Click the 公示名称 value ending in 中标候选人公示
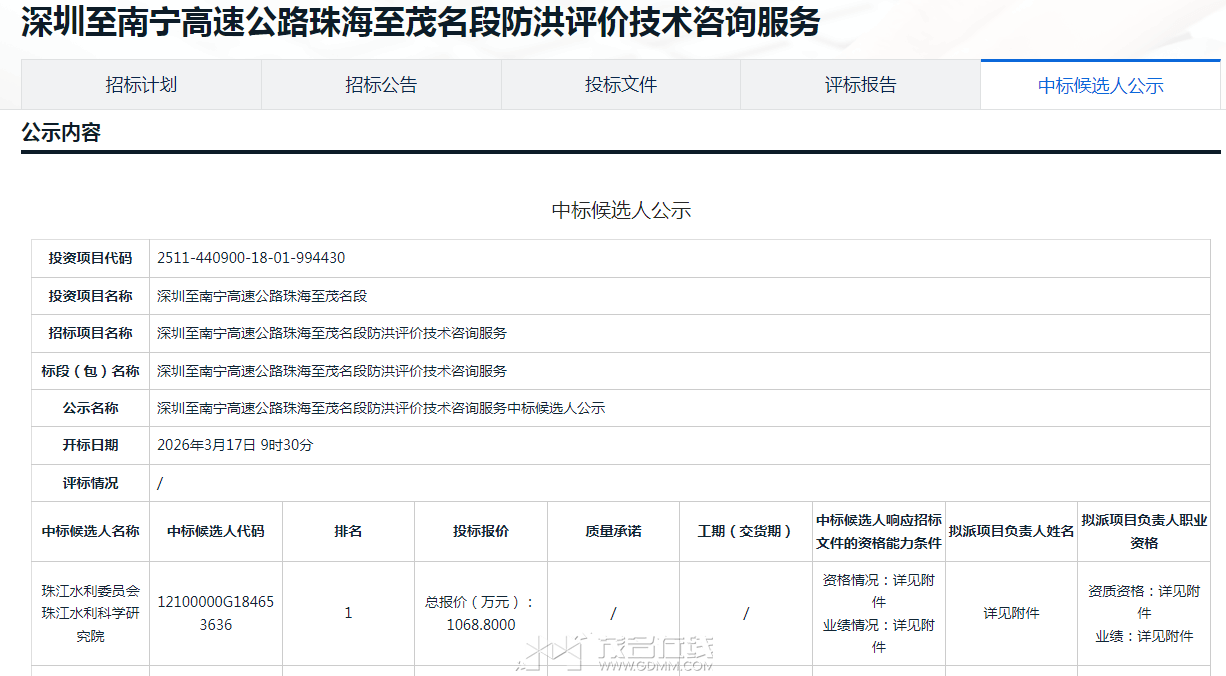The width and height of the screenshot is (1226, 676). [381, 408]
